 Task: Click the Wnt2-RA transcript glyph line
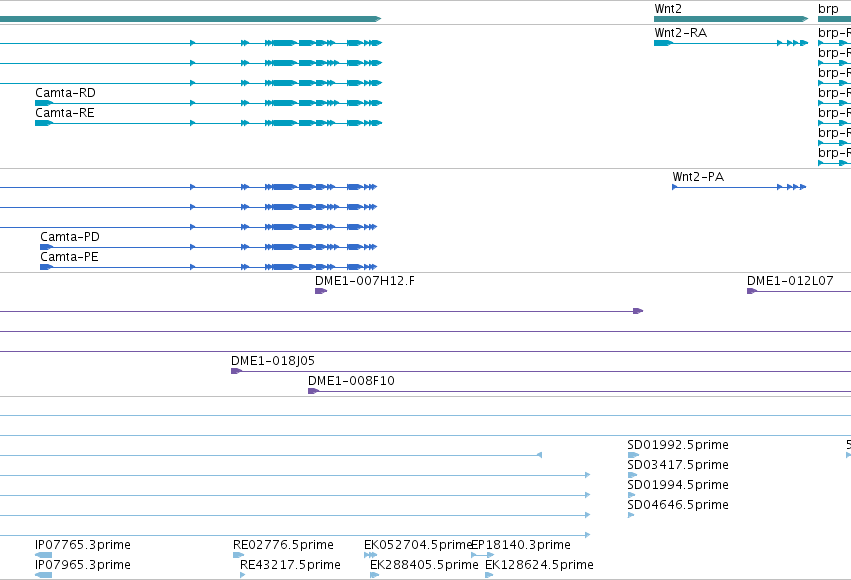[x=731, y=43]
